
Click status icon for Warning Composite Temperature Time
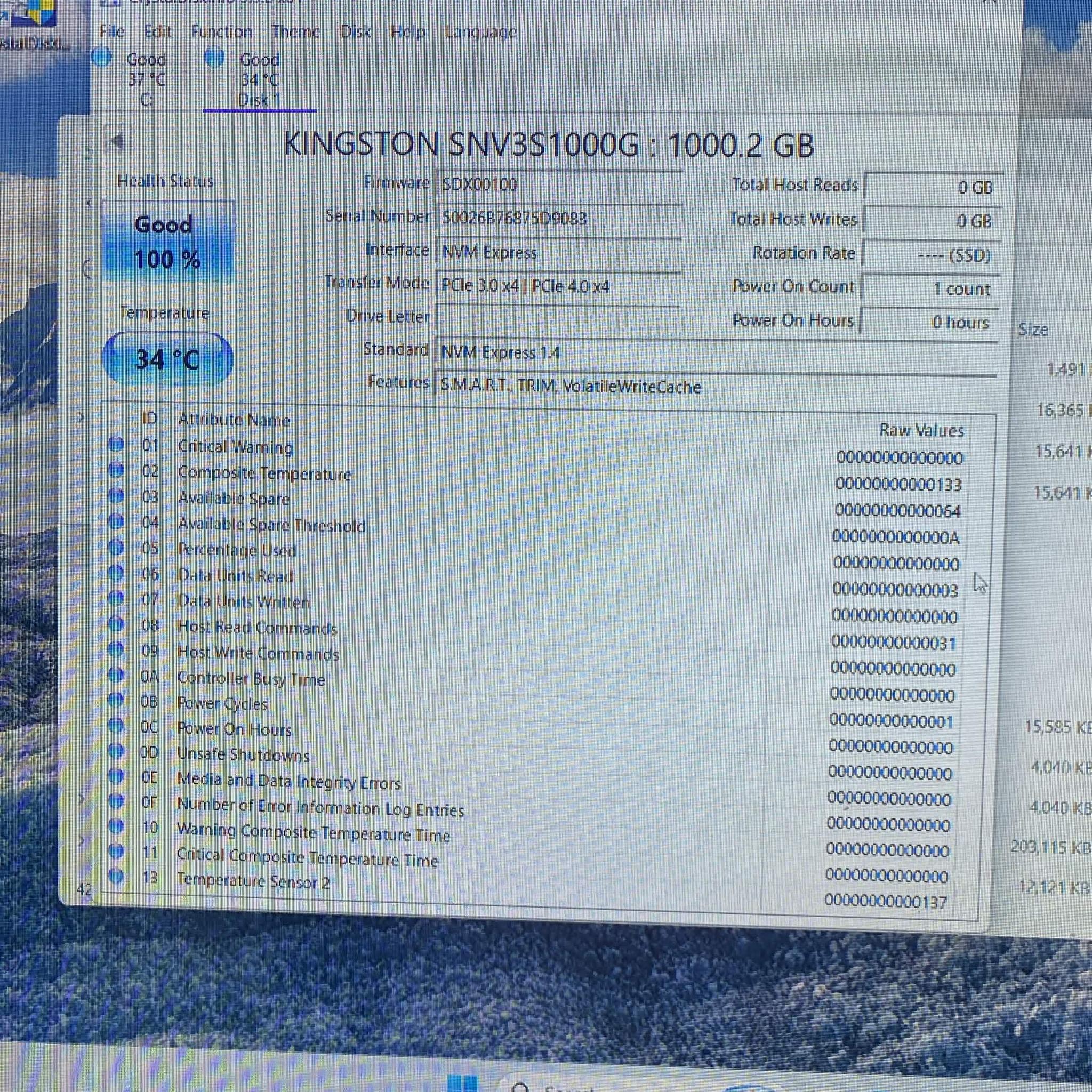point(116,827)
